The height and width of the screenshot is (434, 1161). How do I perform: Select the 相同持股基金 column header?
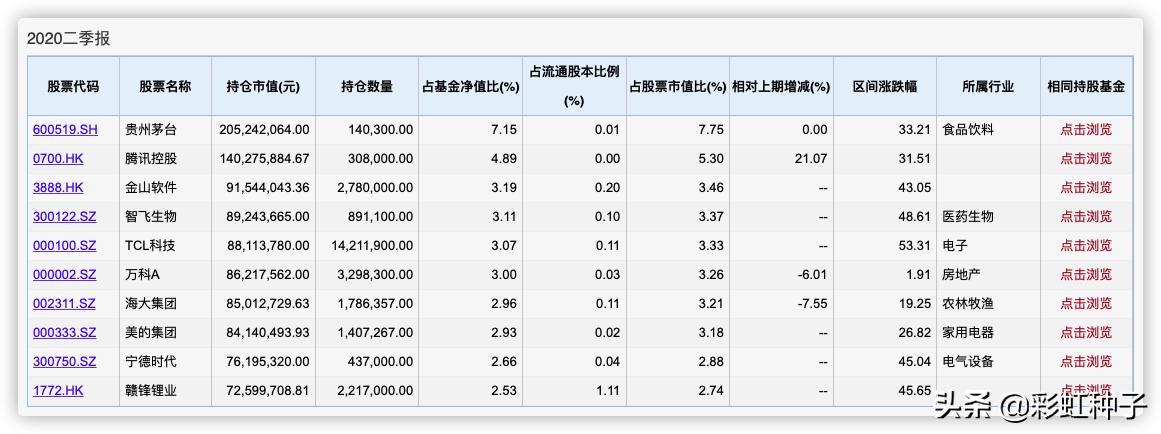1086,86
